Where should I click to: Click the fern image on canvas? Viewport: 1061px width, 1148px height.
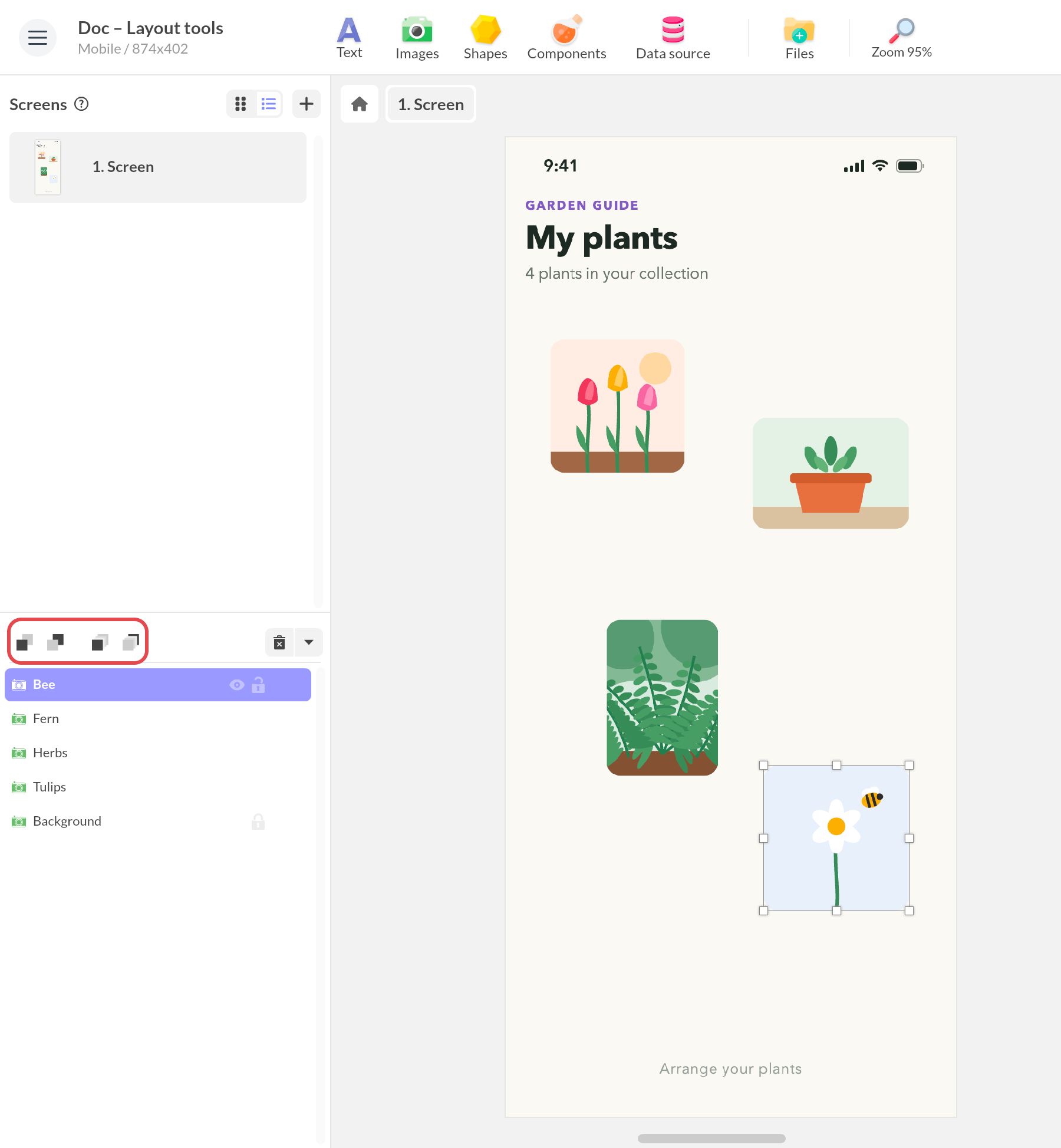pos(662,698)
